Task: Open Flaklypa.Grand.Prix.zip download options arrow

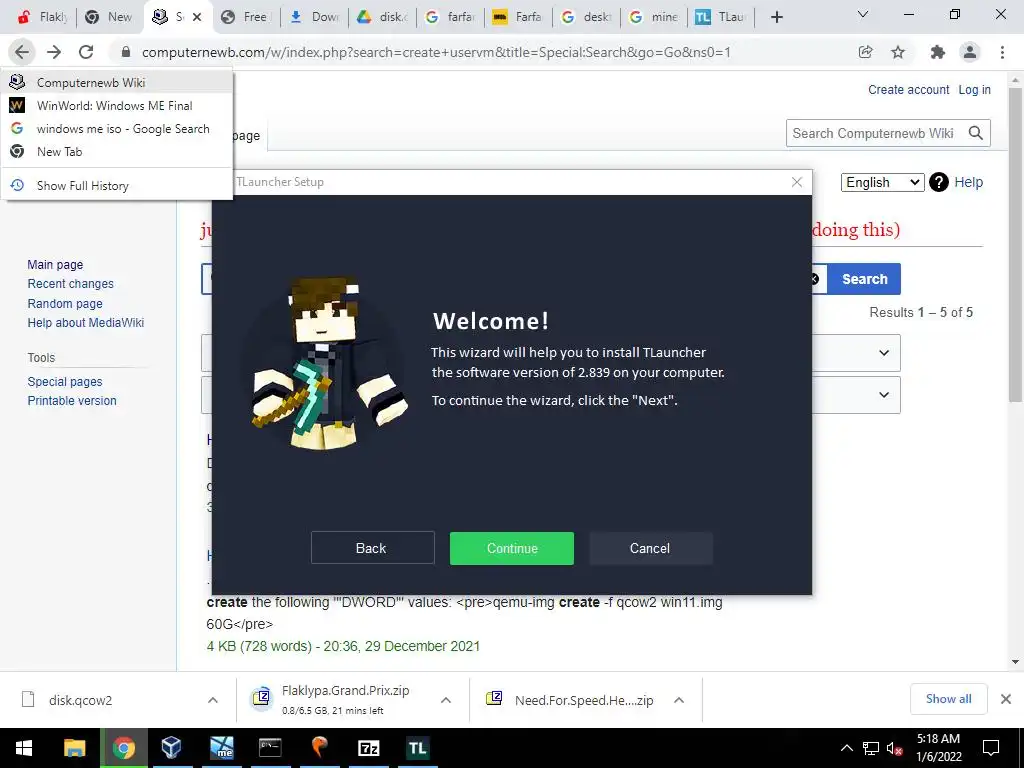Action: coord(446,700)
